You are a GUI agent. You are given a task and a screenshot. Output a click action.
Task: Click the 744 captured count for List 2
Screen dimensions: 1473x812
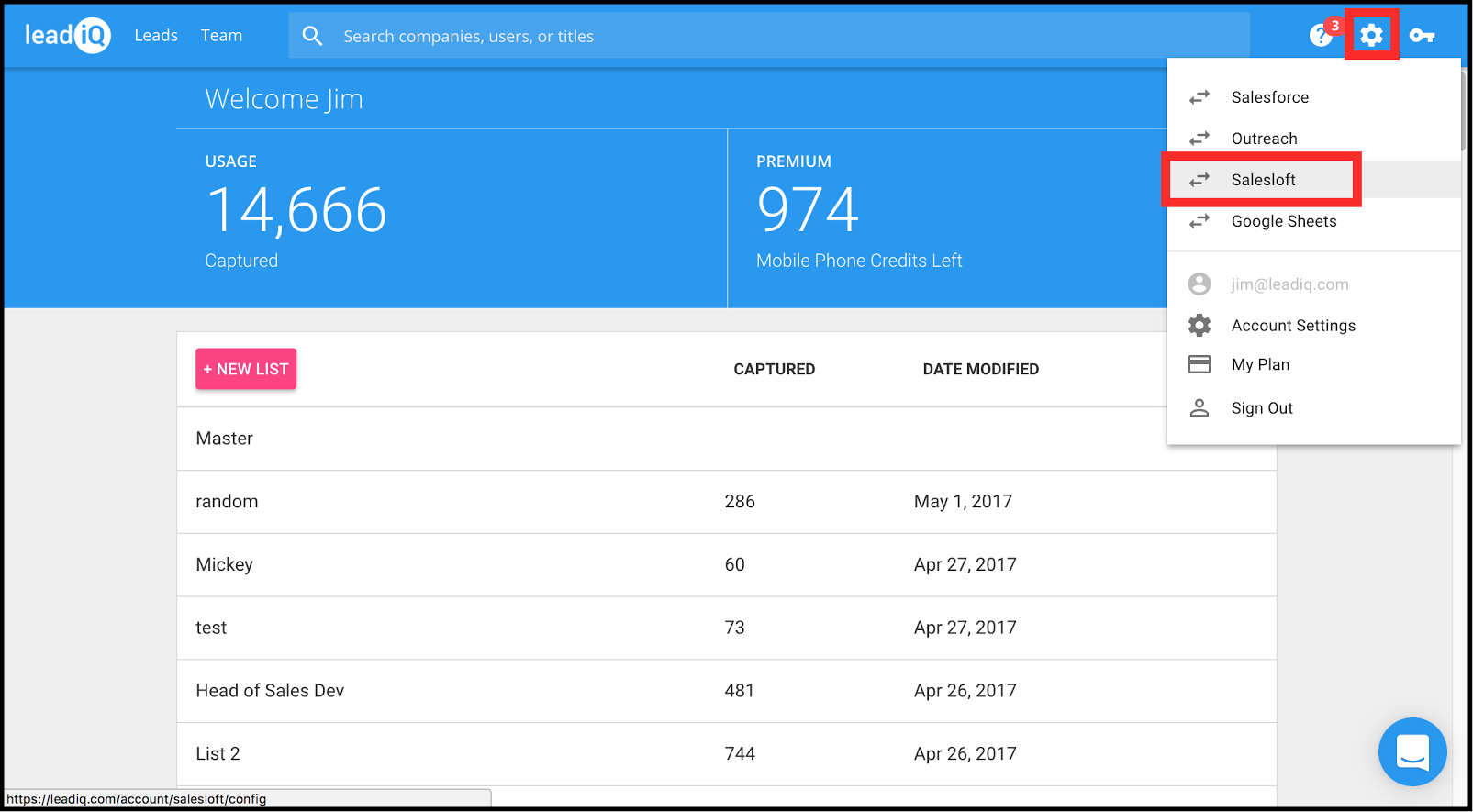click(x=740, y=754)
